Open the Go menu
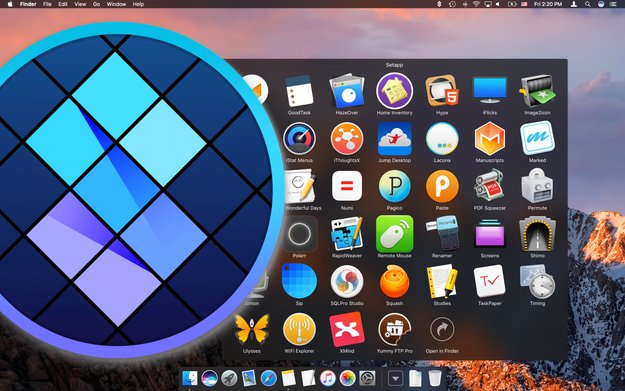The height and width of the screenshot is (391, 625). pos(96,4)
